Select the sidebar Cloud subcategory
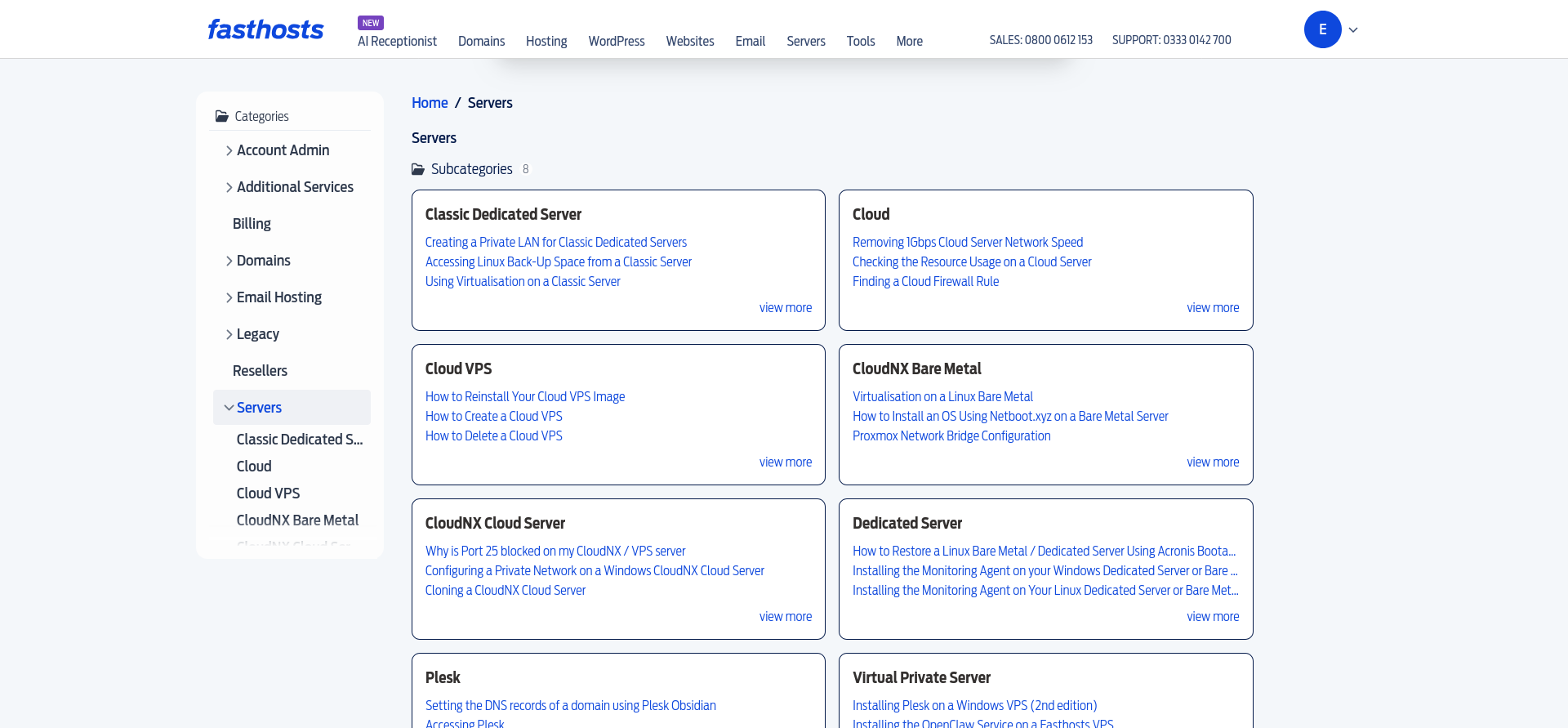This screenshot has height=728, width=1568. coord(254,467)
